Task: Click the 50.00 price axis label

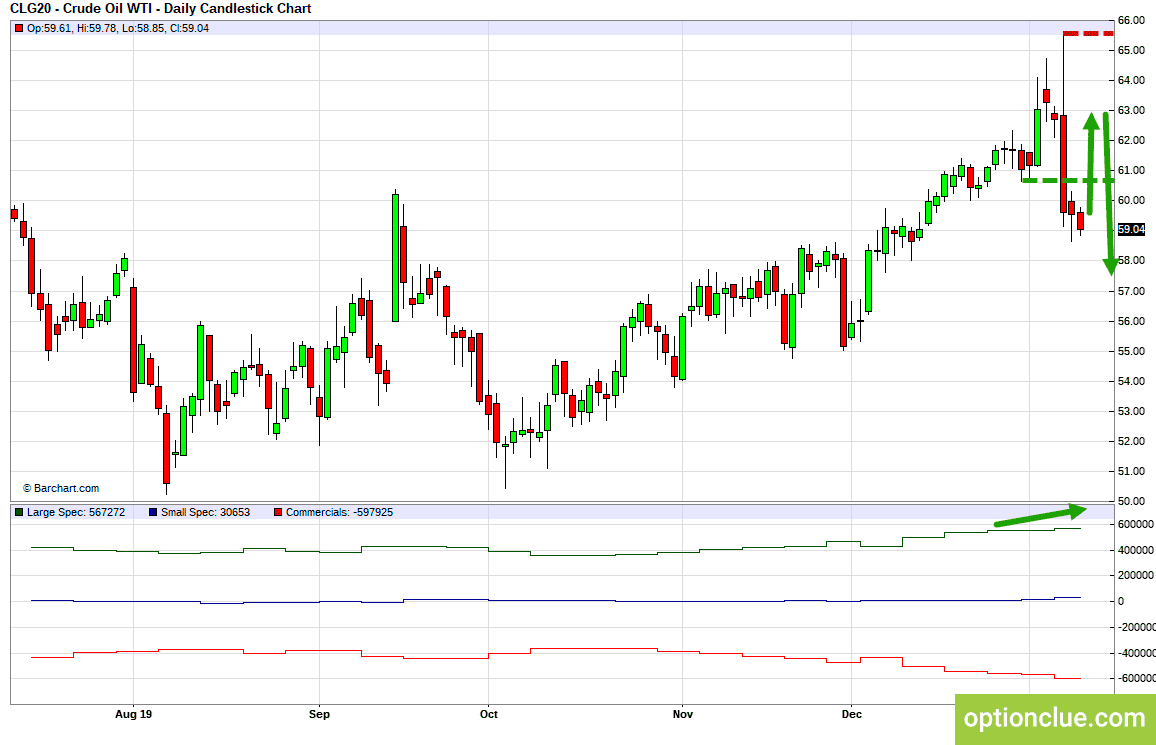Action: [x=1131, y=501]
